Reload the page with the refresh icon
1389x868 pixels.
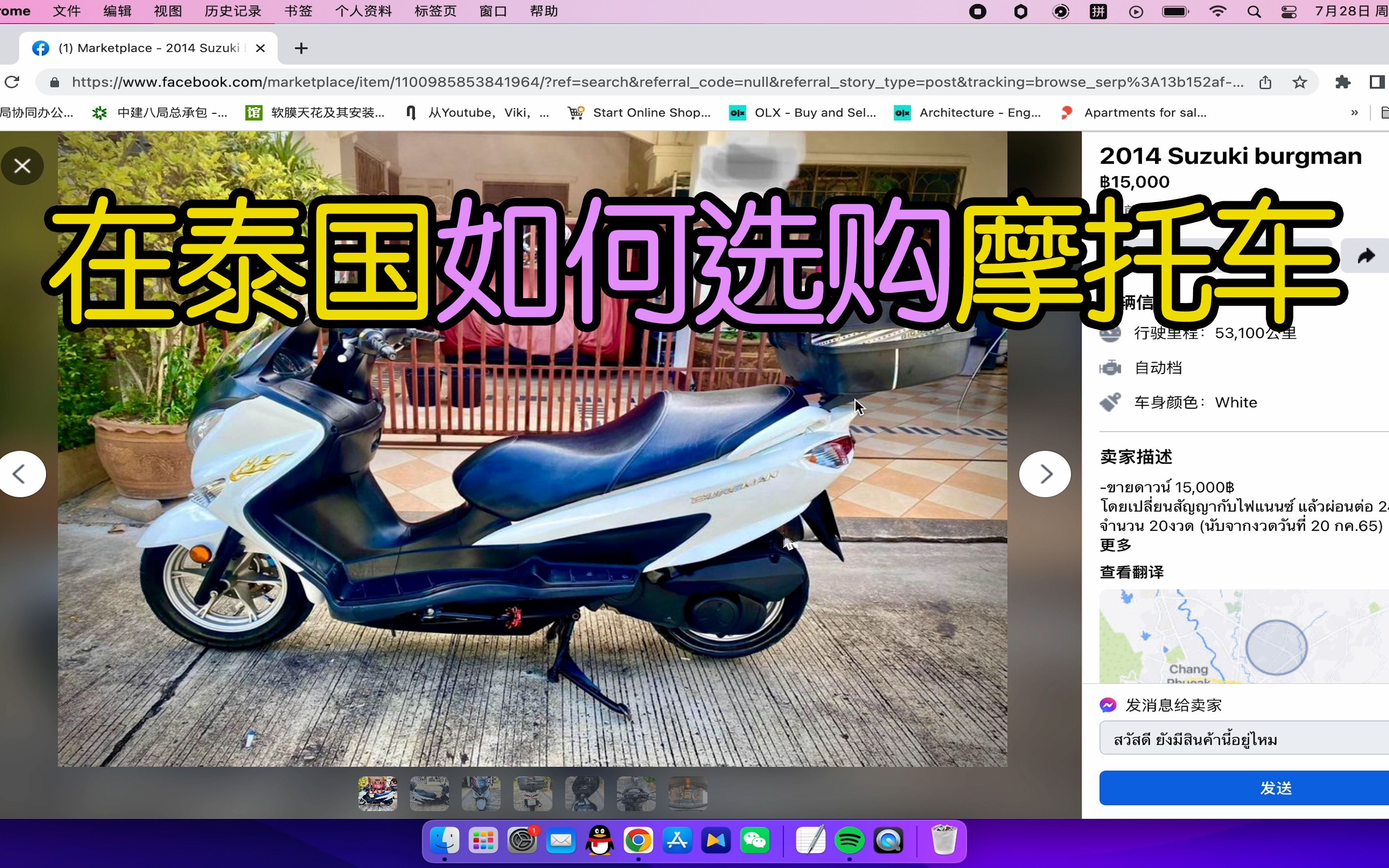click(x=12, y=82)
